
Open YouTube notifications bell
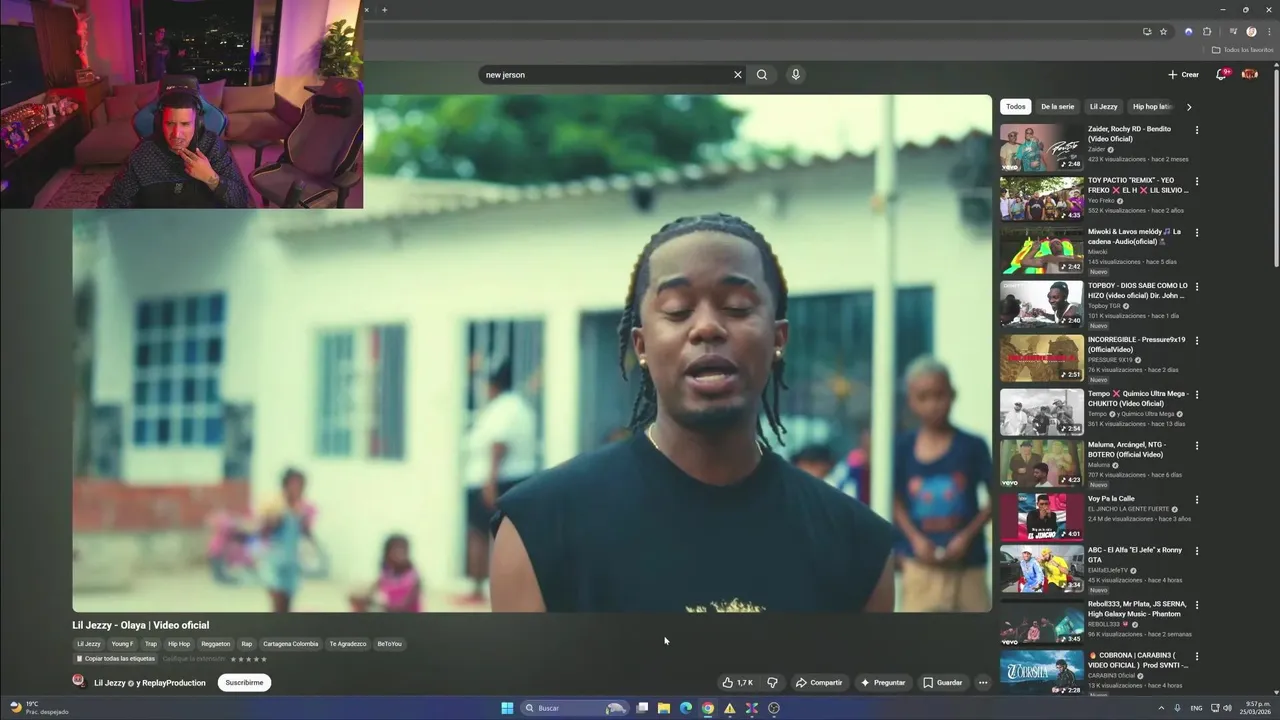[1221, 74]
